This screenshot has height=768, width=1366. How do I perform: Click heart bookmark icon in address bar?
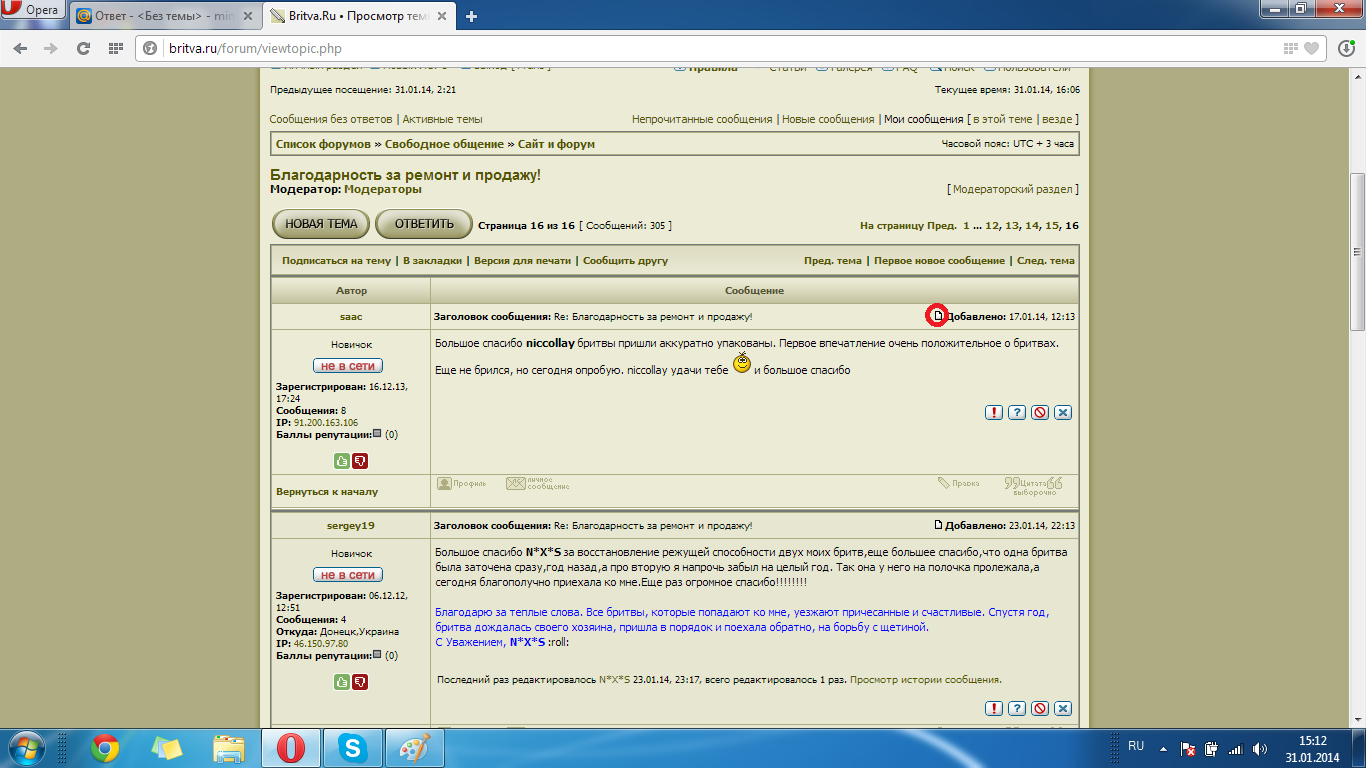(x=1312, y=48)
